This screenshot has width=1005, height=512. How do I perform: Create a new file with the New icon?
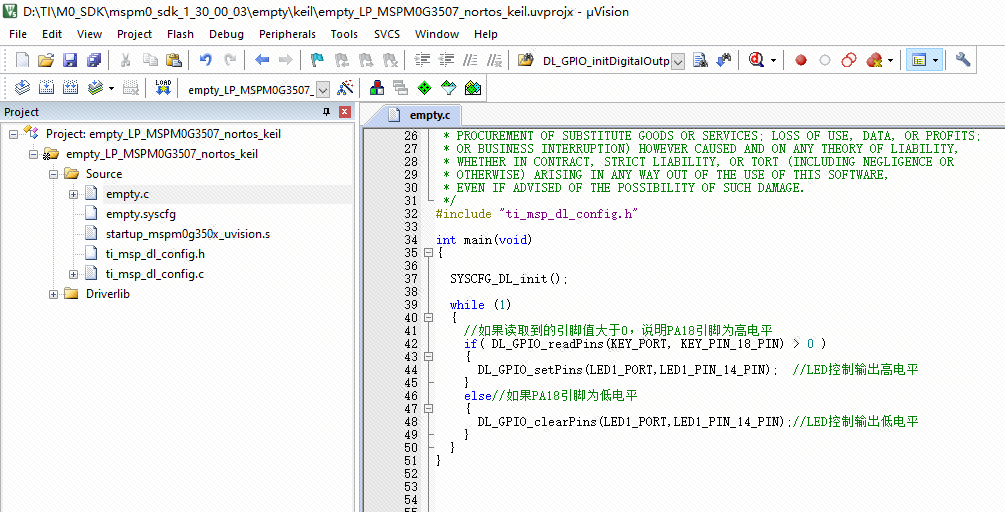pyautogui.click(x=22, y=60)
